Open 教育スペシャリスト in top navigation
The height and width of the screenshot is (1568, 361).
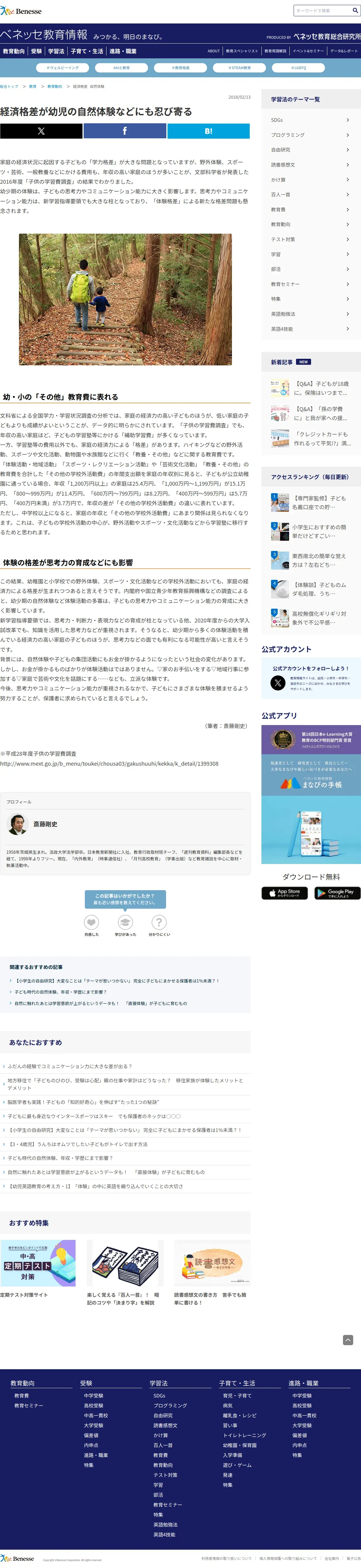click(242, 51)
